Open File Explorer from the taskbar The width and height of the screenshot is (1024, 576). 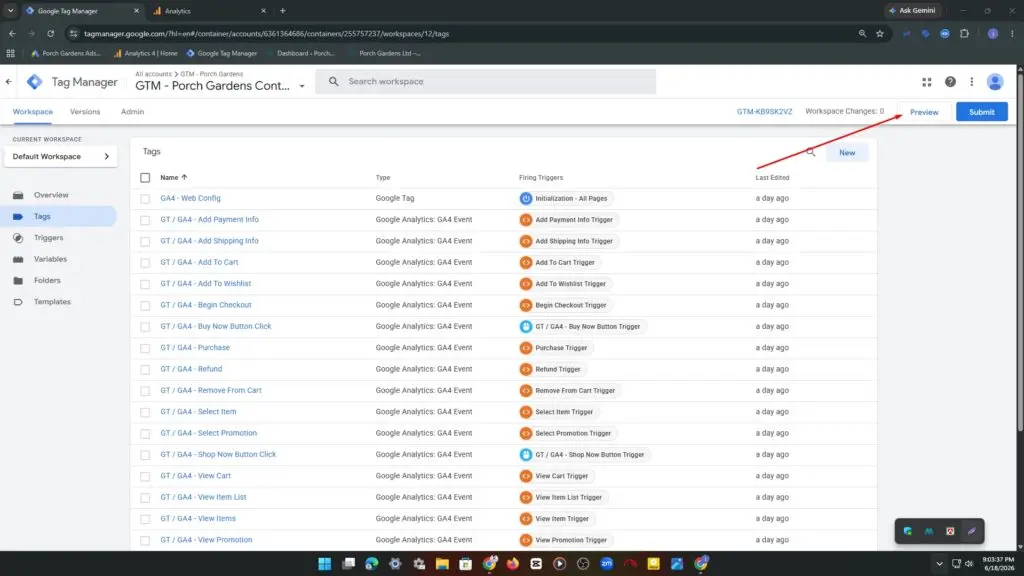442,564
